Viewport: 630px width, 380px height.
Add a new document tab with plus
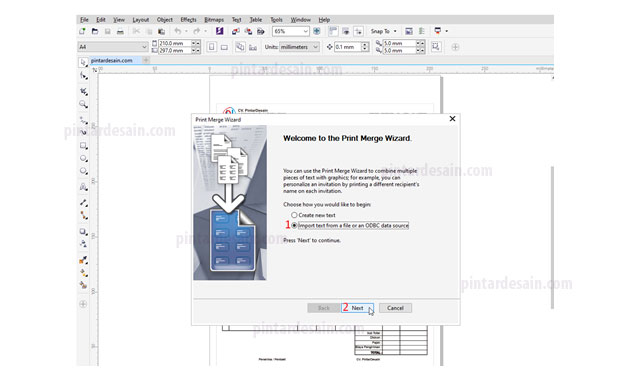tap(146, 60)
